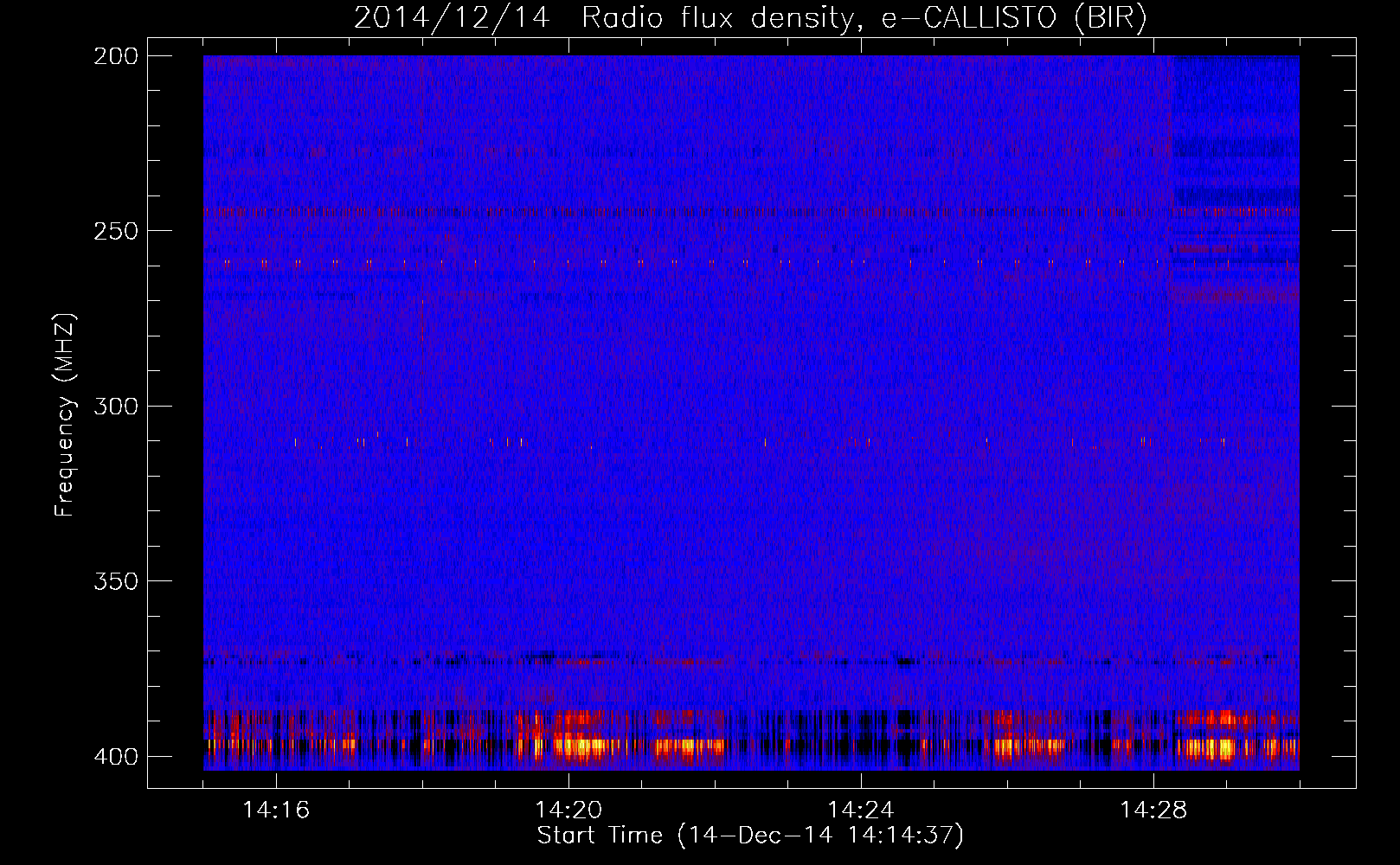
Task: Click the frequency tick label '200'
Action: pos(116,56)
